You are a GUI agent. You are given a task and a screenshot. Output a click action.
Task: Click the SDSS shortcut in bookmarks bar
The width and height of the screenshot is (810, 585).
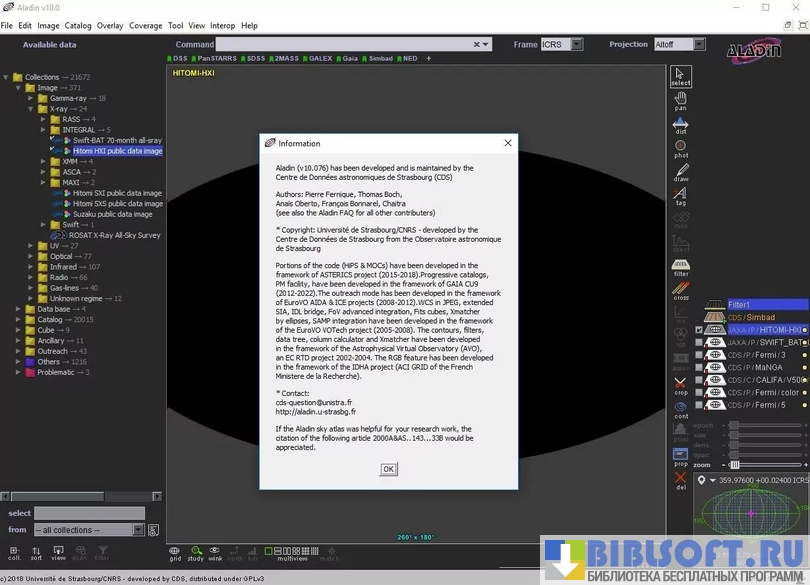click(255, 59)
